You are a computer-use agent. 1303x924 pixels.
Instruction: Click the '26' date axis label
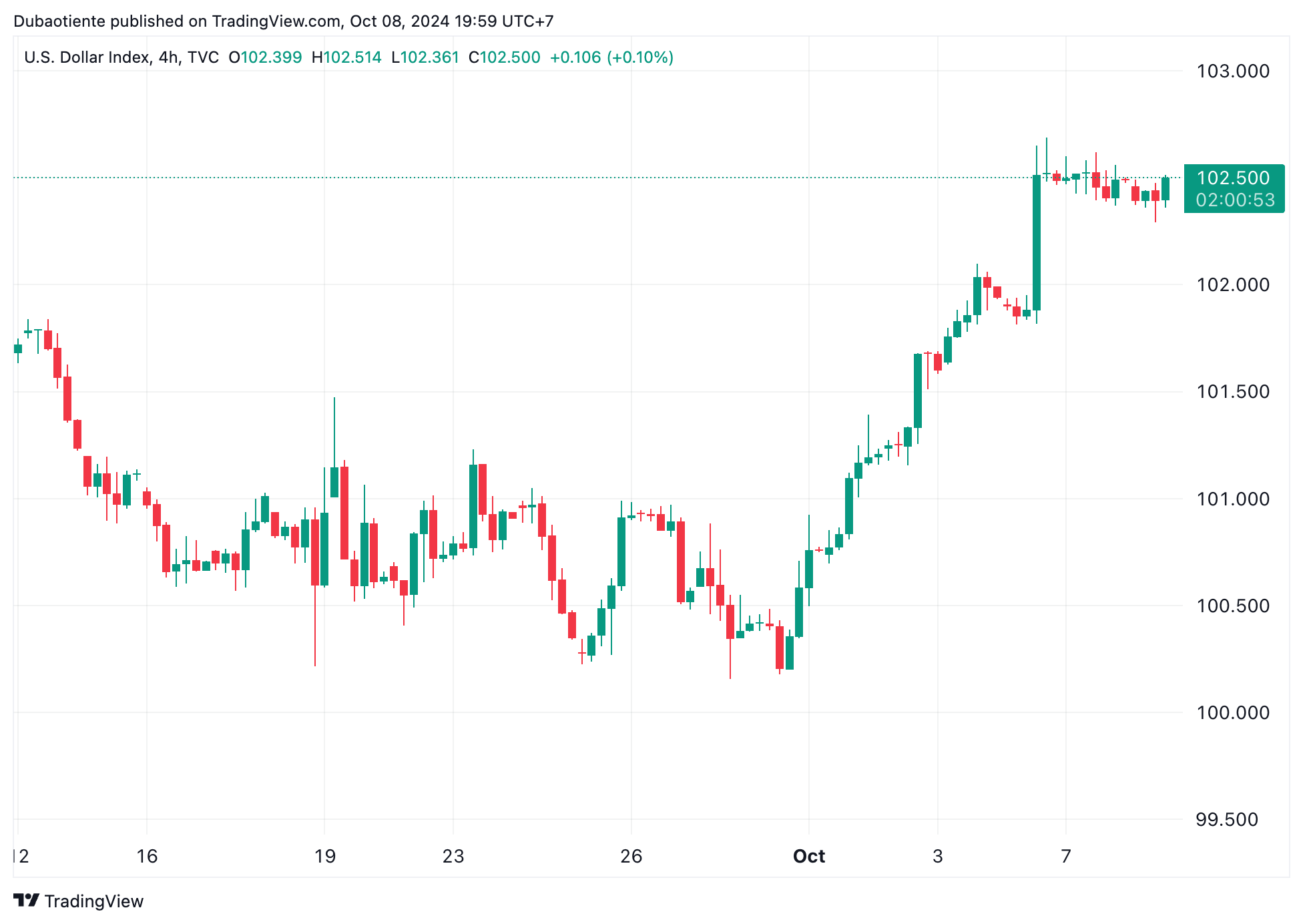[631, 856]
